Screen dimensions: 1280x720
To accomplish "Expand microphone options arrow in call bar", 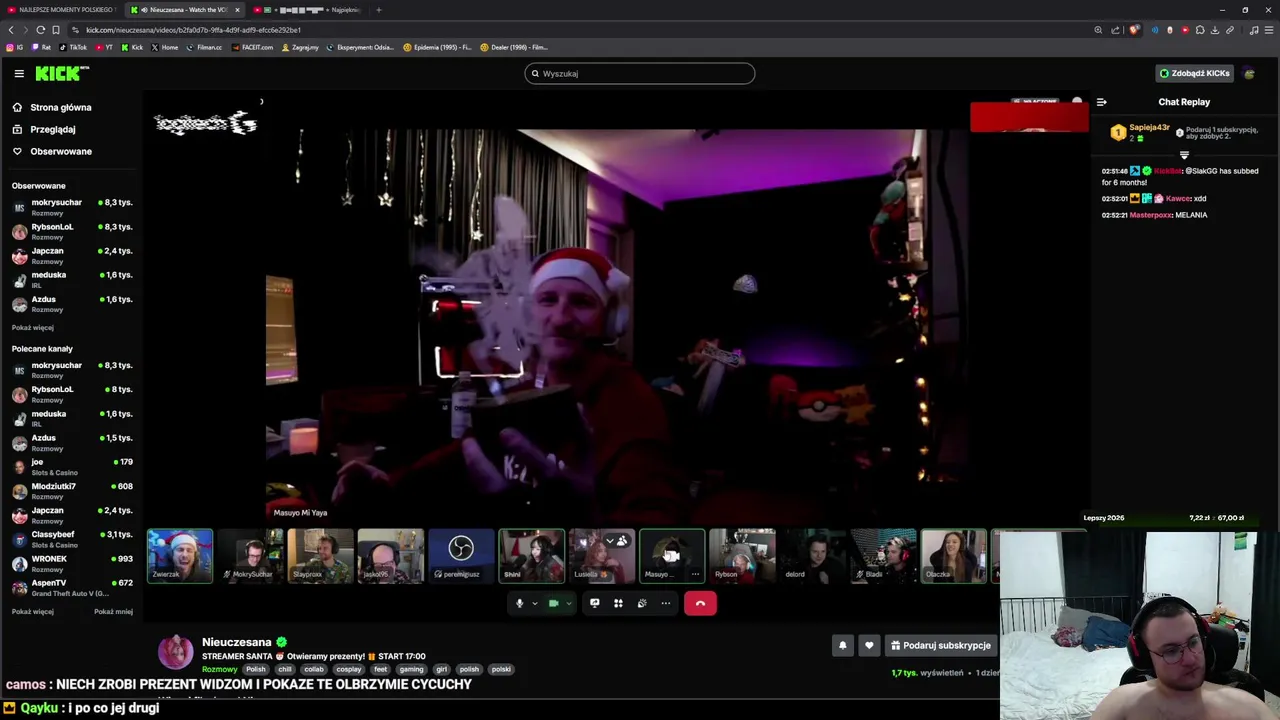I will point(534,603).
